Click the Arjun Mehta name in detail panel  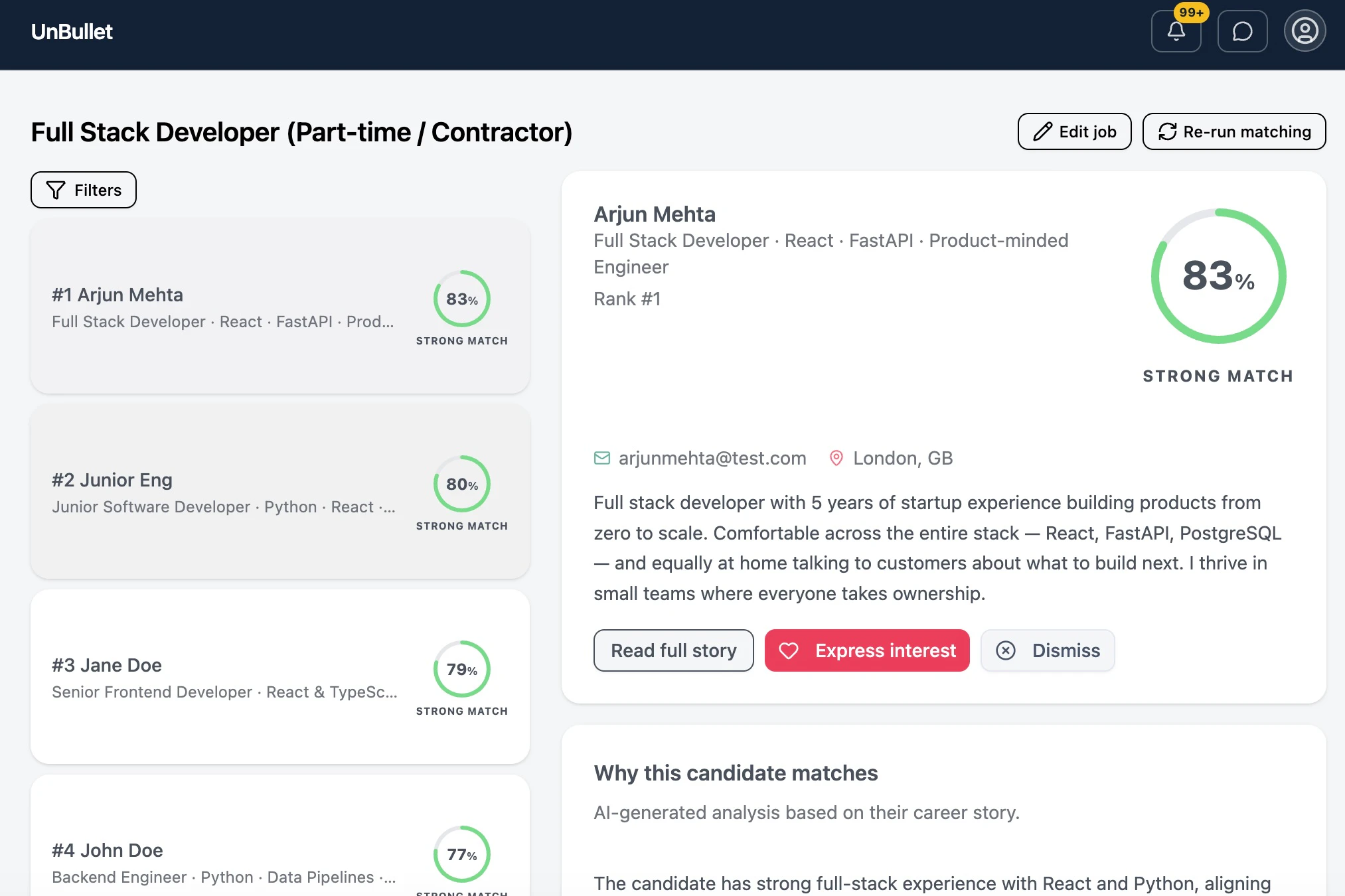655,214
